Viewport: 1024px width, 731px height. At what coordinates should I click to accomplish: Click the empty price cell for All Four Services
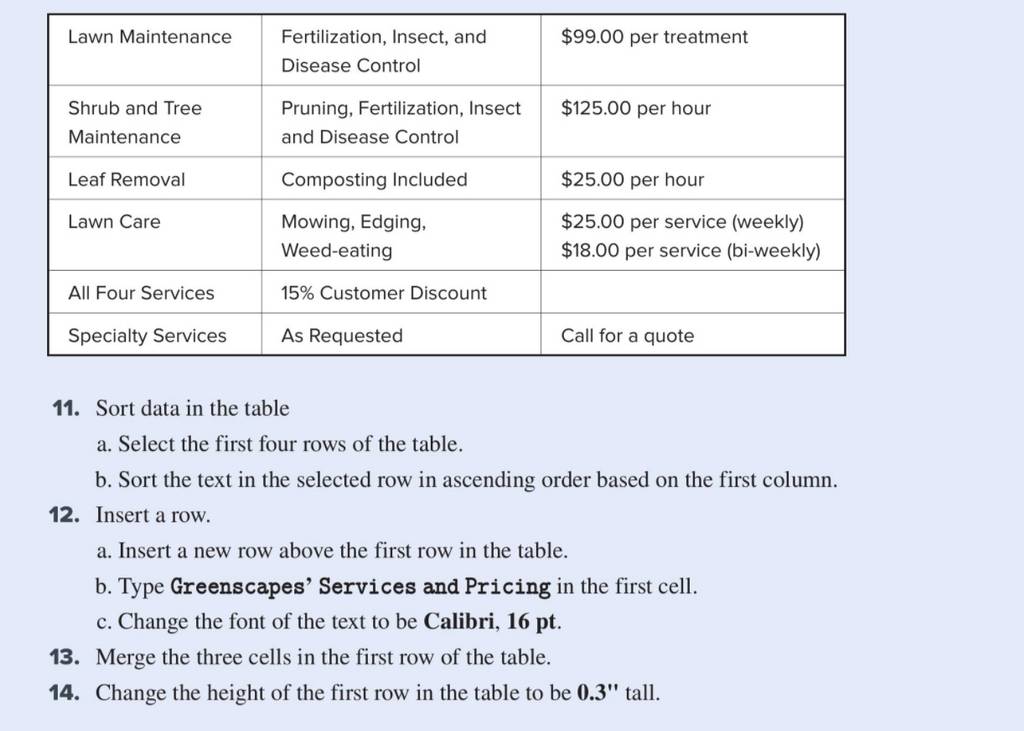click(x=693, y=292)
